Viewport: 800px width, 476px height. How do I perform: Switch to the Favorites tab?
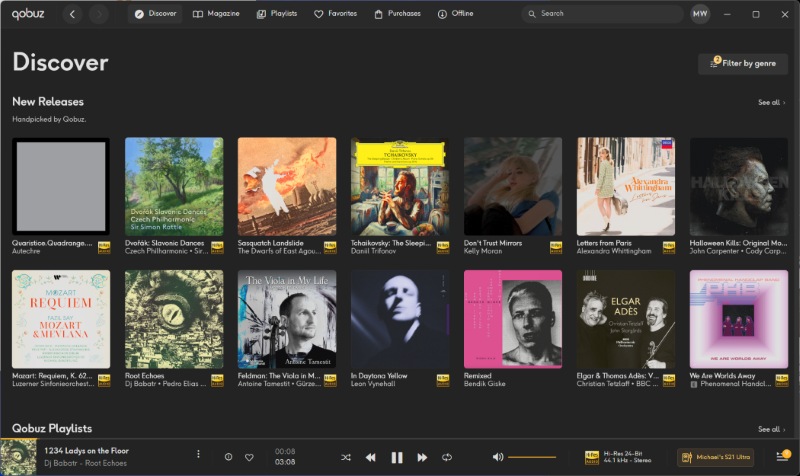[x=335, y=14]
